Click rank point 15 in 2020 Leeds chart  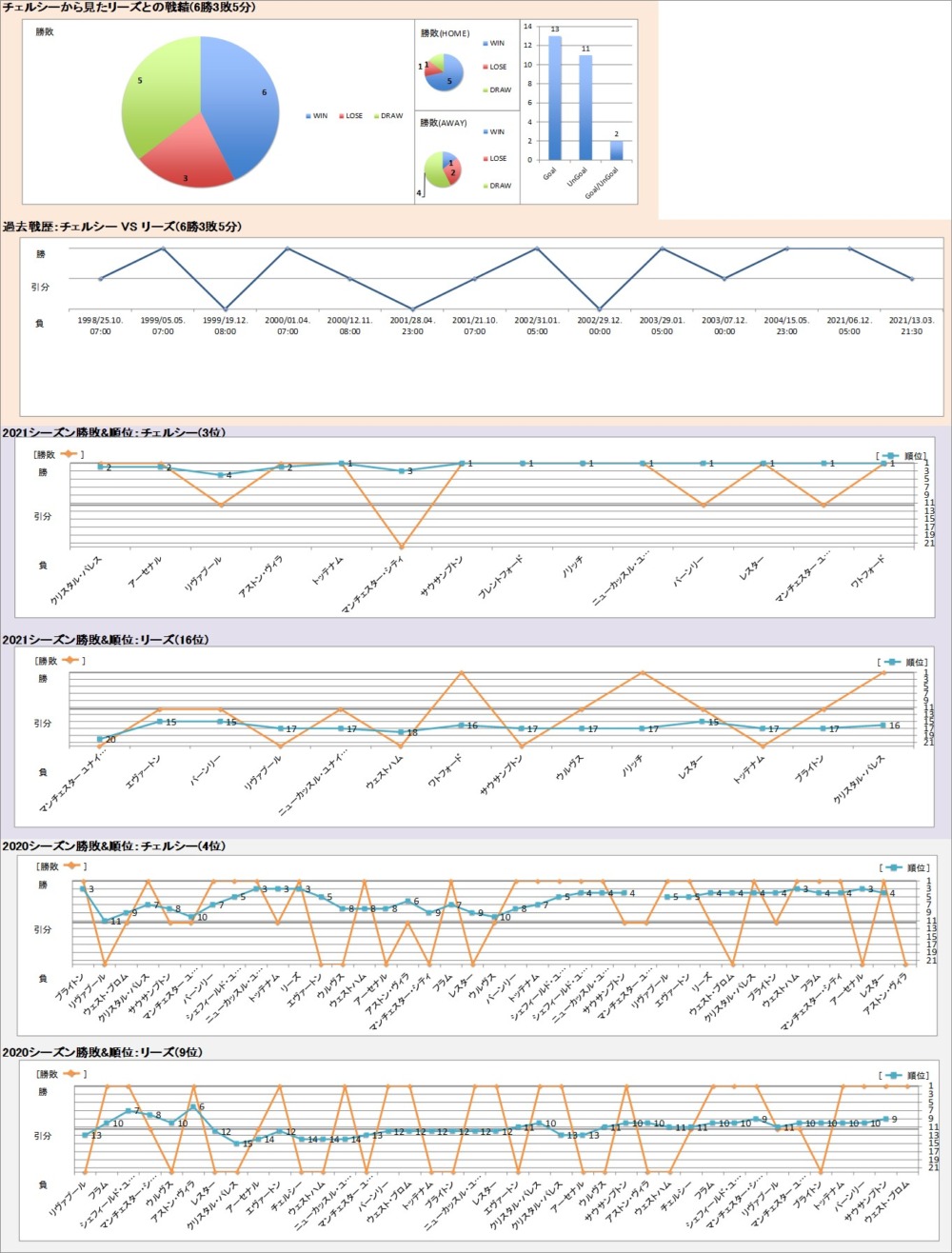(236, 1144)
